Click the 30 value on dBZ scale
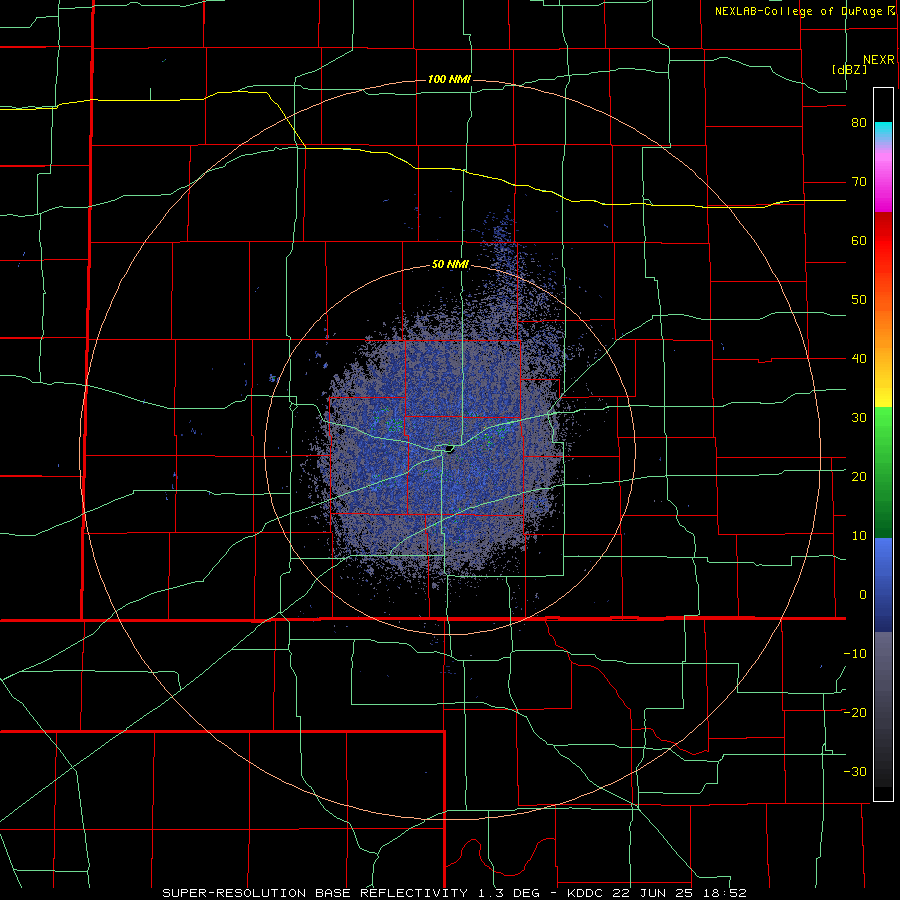This screenshot has width=900, height=900. pos(859,417)
